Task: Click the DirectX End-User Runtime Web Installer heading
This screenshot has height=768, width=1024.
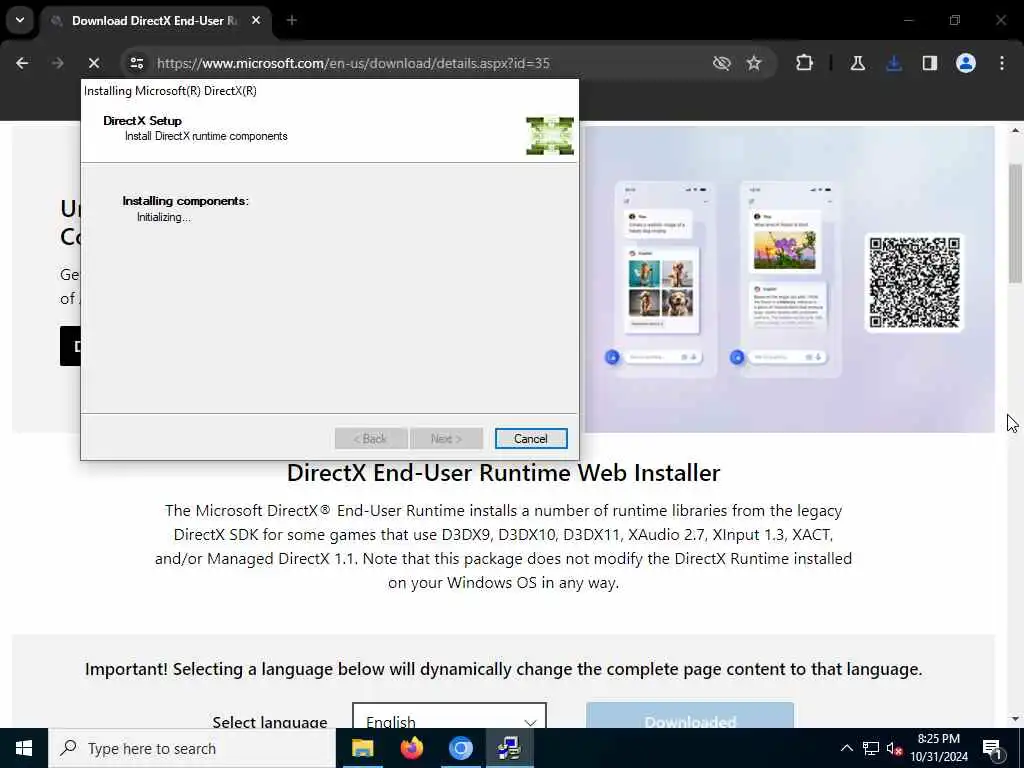Action: pyautogui.click(x=503, y=473)
